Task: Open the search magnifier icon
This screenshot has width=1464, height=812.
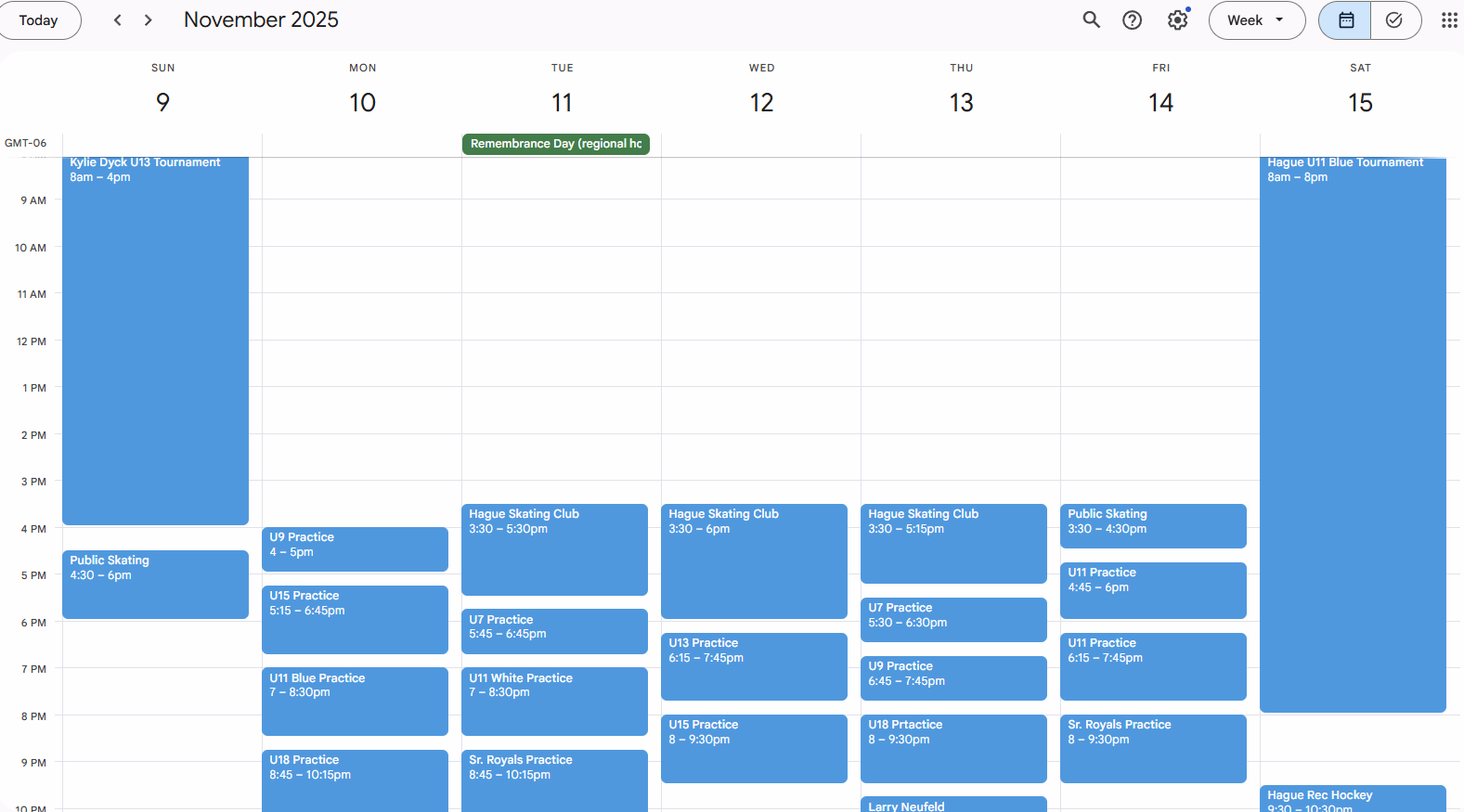Action: pyautogui.click(x=1091, y=20)
